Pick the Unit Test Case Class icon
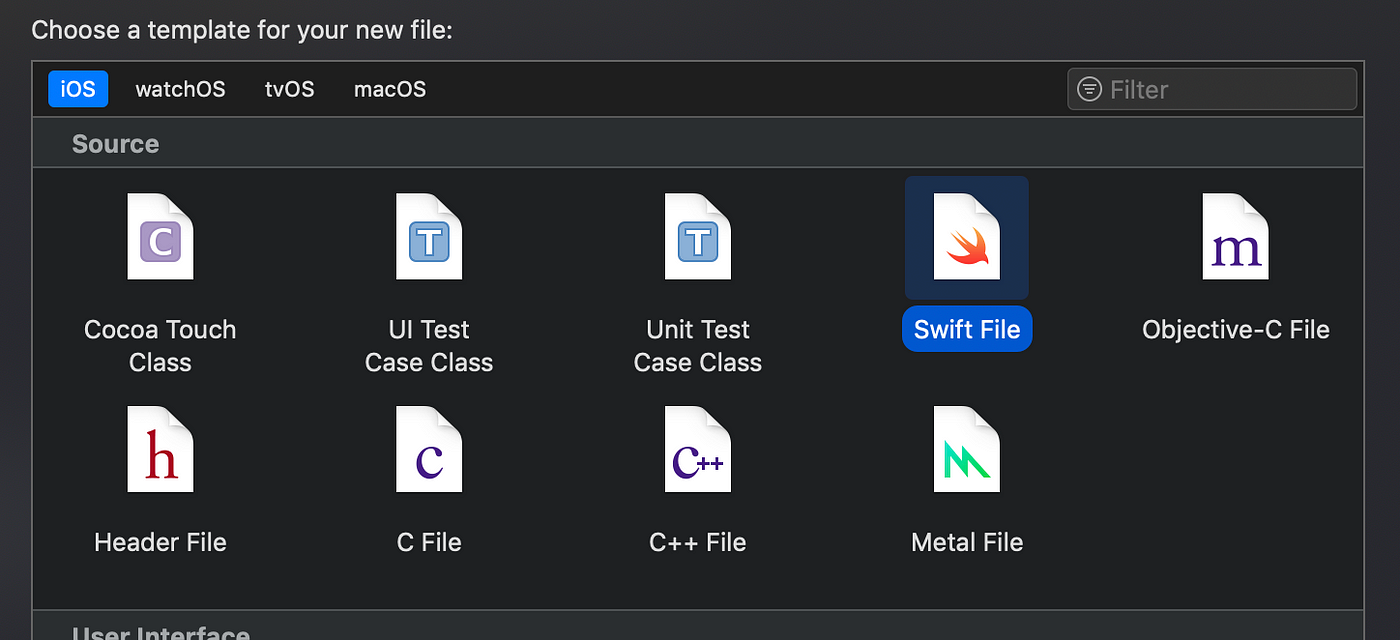Viewport: 1400px width, 640px height. tap(698, 237)
